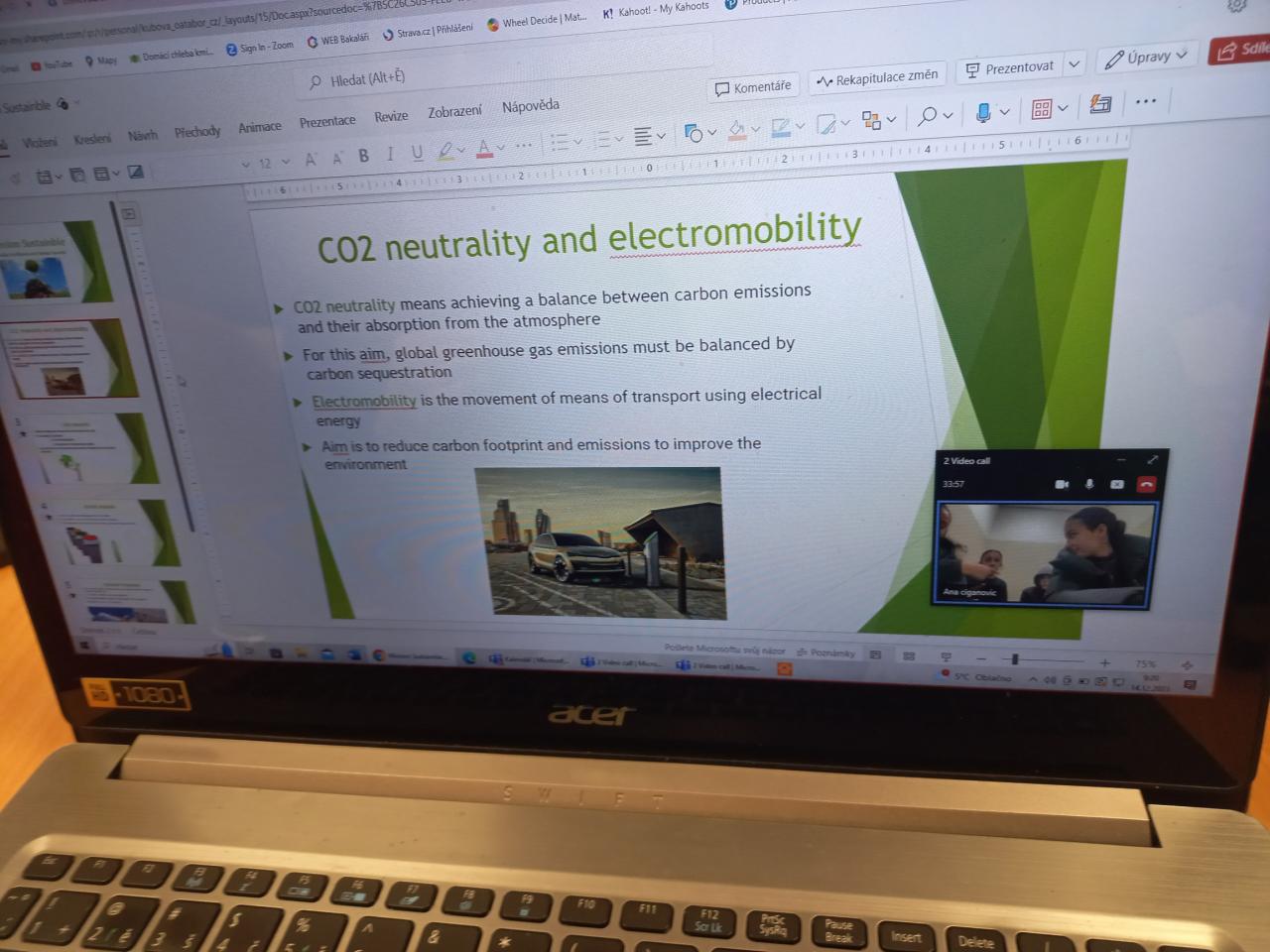Image resolution: width=1270 pixels, height=952 pixels.
Task: Switch to the Zobrazení tab
Action: 454,112
